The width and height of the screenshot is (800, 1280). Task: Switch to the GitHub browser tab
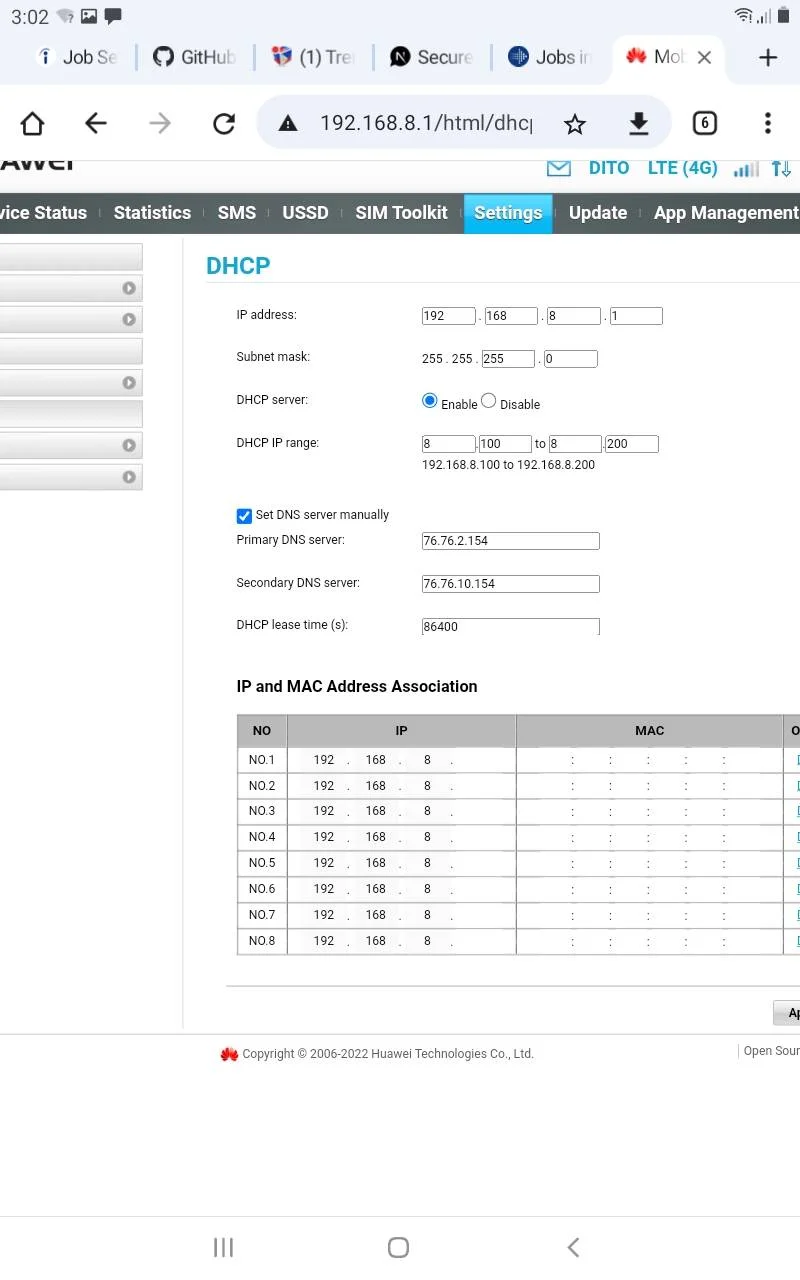(x=195, y=57)
